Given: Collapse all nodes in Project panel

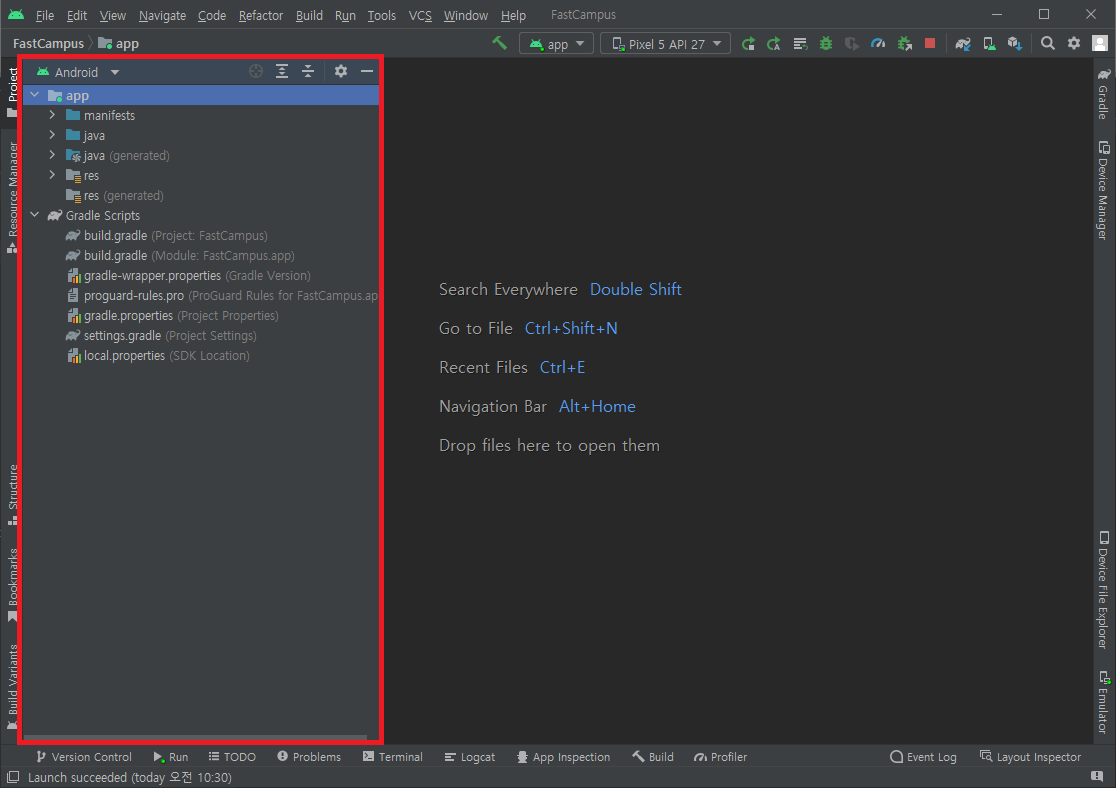Looking at the screenshot, I should (308, 71).
